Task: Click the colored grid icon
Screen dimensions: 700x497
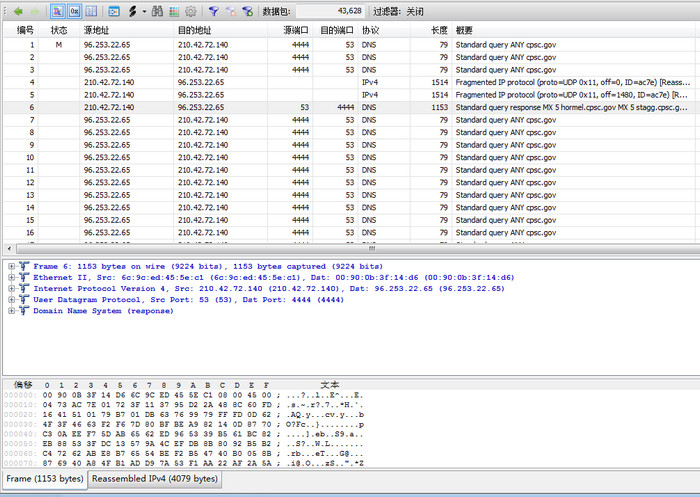Action: pos(173,11)
